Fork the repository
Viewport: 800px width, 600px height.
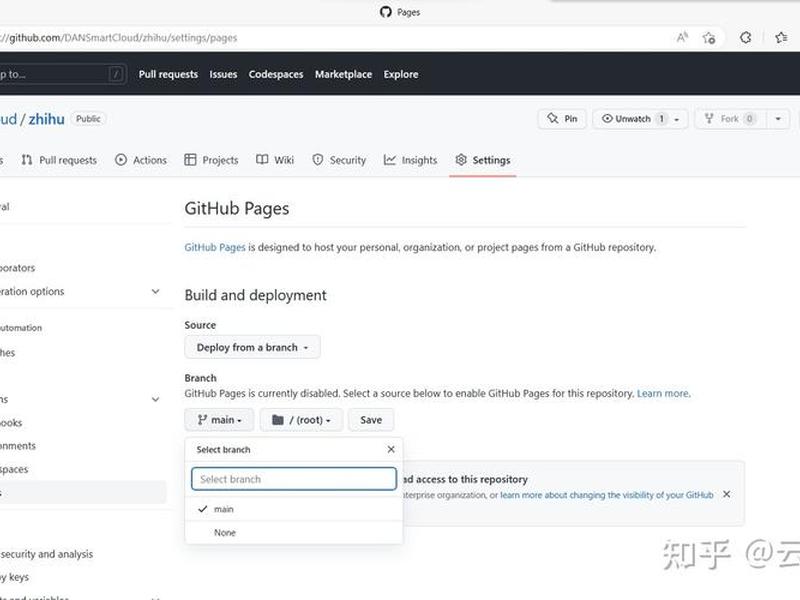coord(730,119)
